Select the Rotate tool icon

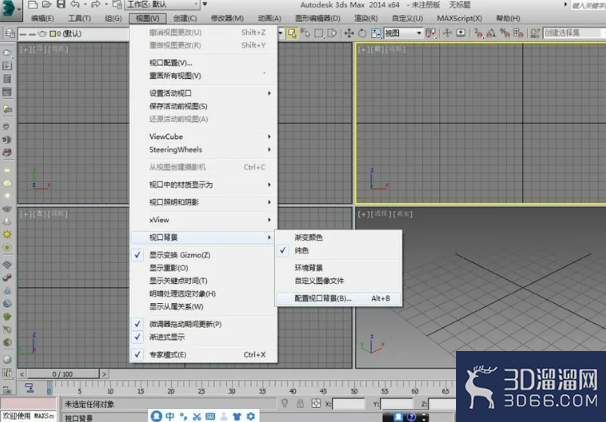coord(362,33)
